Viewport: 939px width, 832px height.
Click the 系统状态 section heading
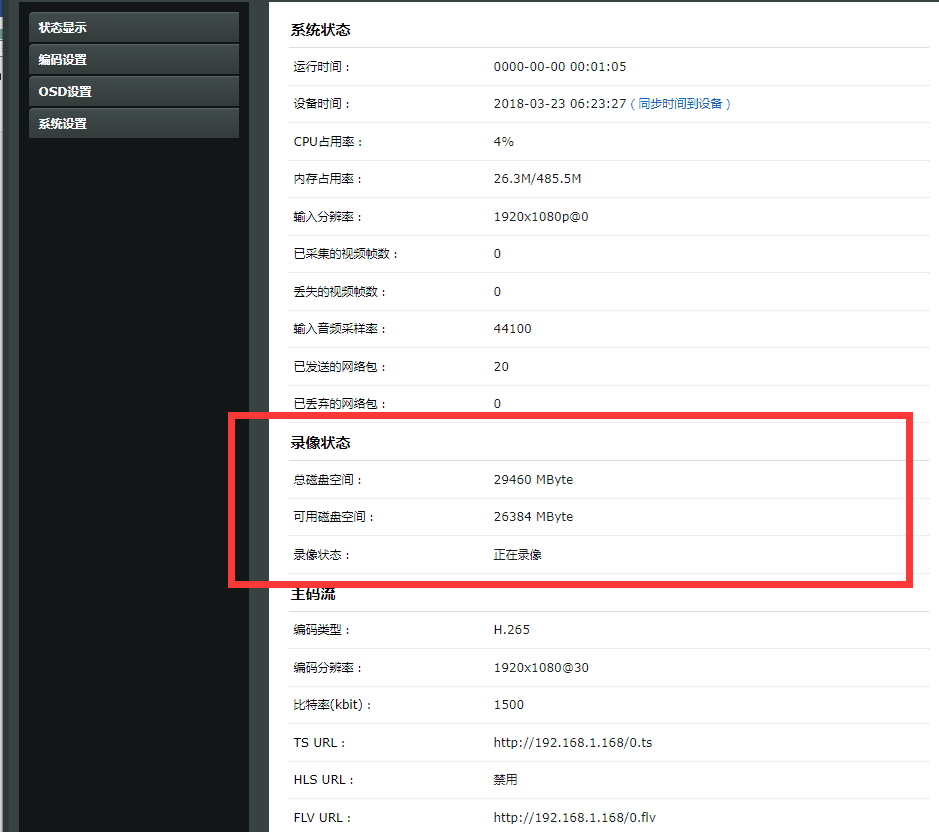pos(320,30)
